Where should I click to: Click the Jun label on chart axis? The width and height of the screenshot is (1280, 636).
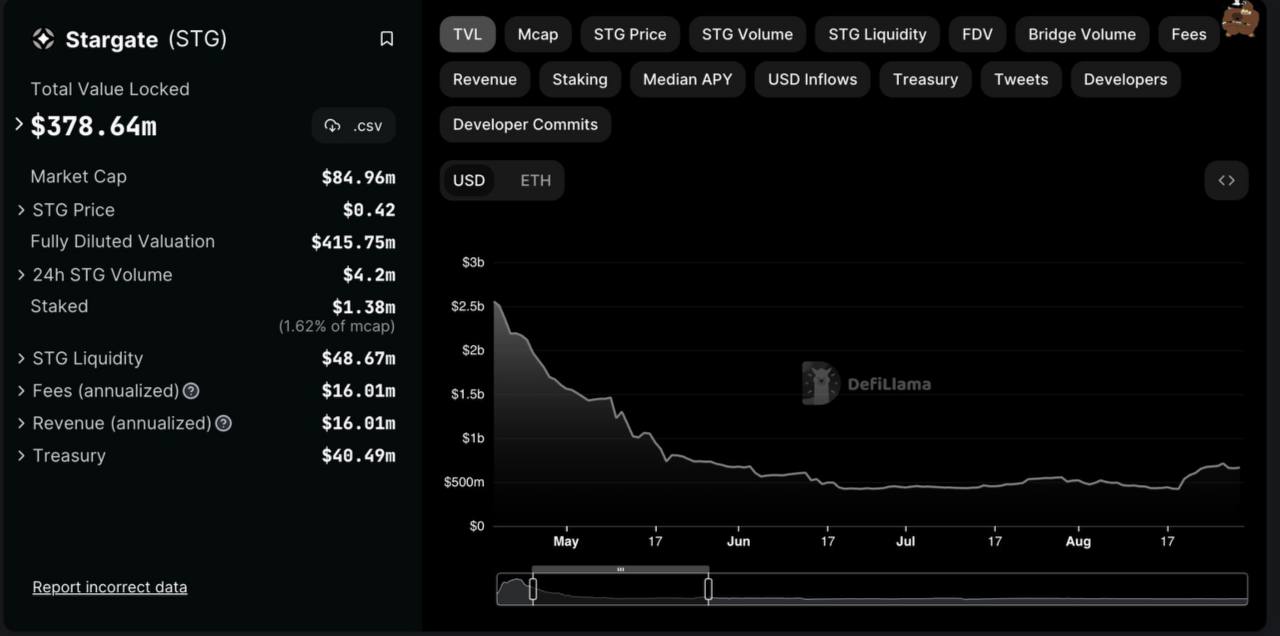coord(738,542)
